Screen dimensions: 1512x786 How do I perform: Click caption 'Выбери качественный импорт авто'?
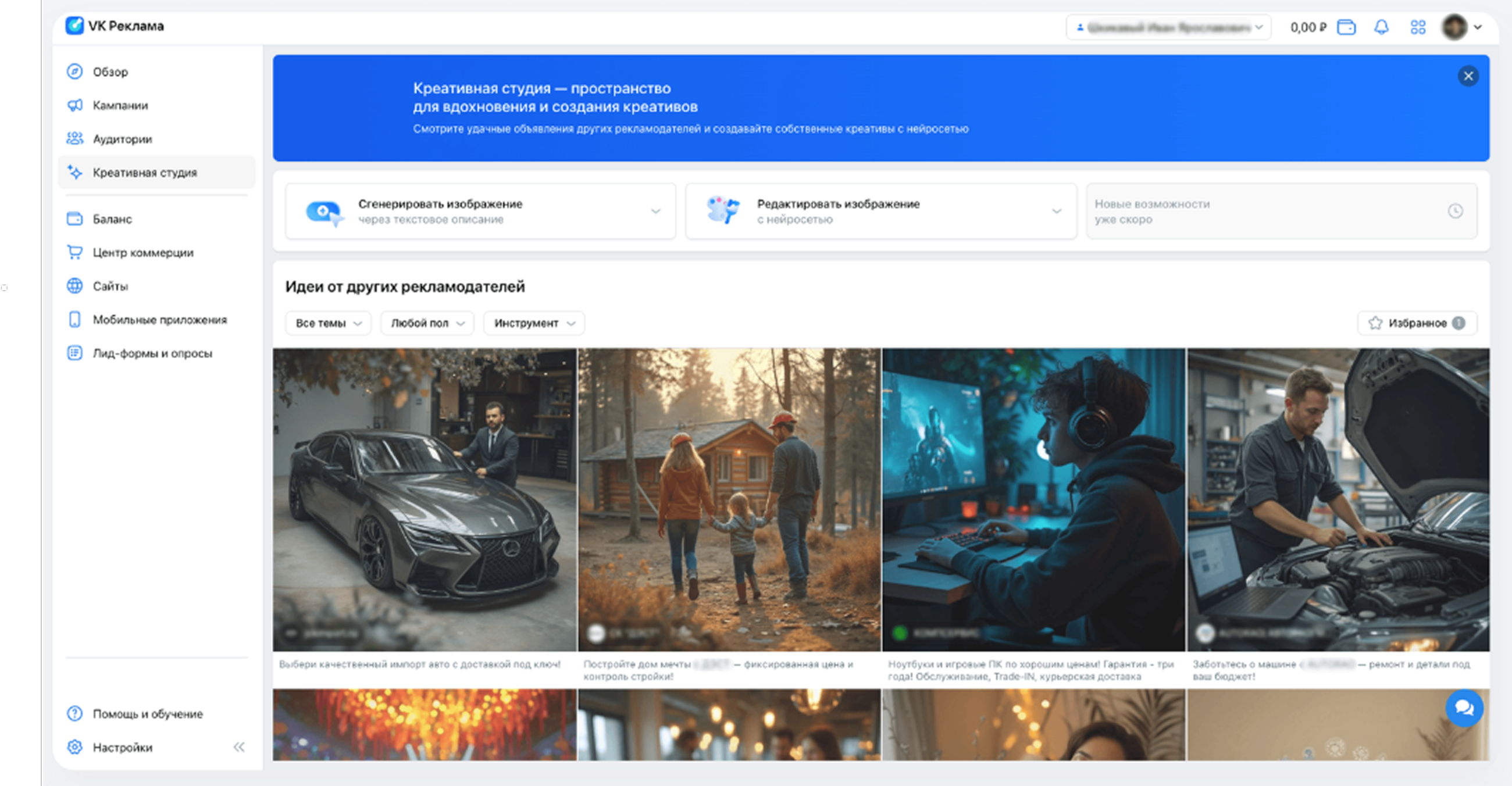coord(420,664)
